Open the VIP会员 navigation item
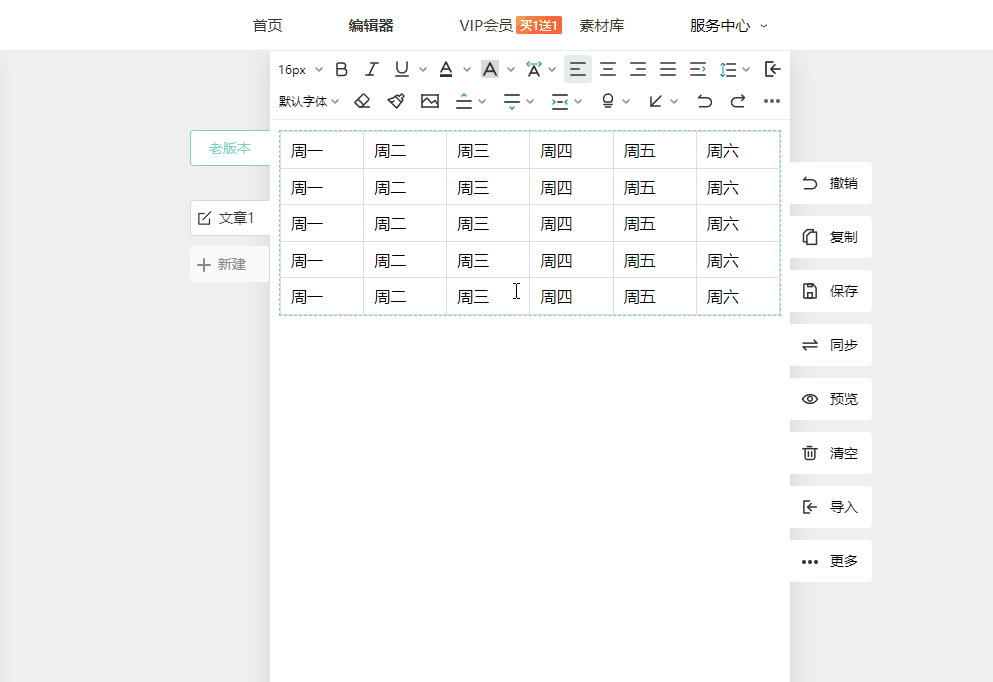This screenshot has height=682, width=993. click(x=486, y=25)
